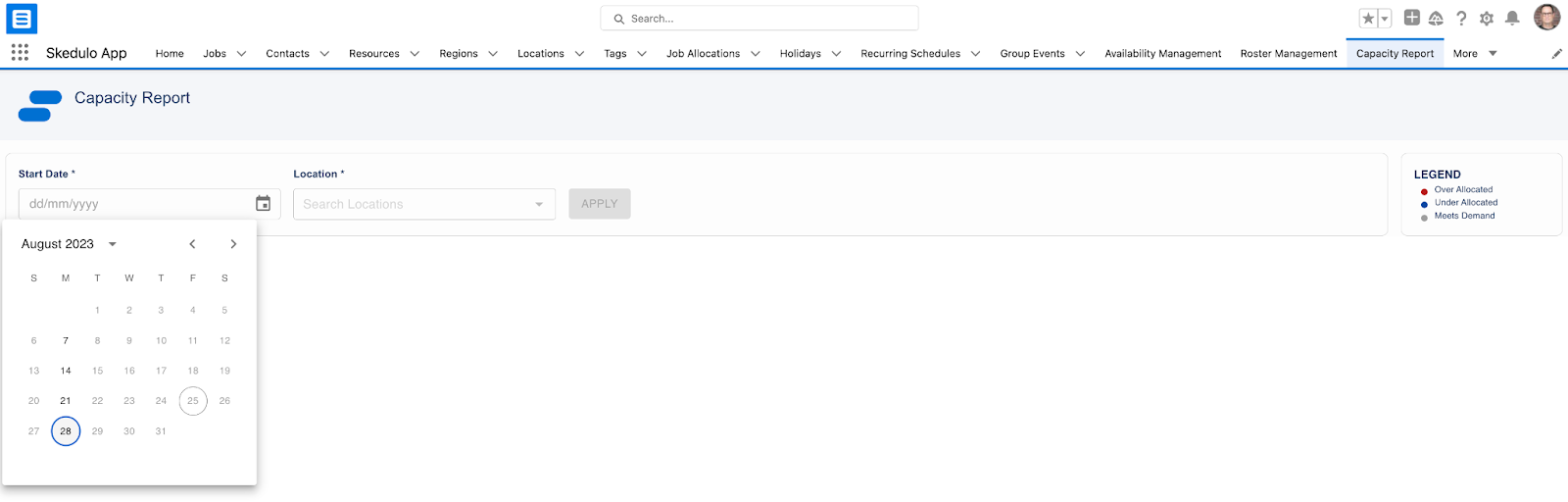
Task: Open the calendar picker icon
Action: [x=263, y=204]
